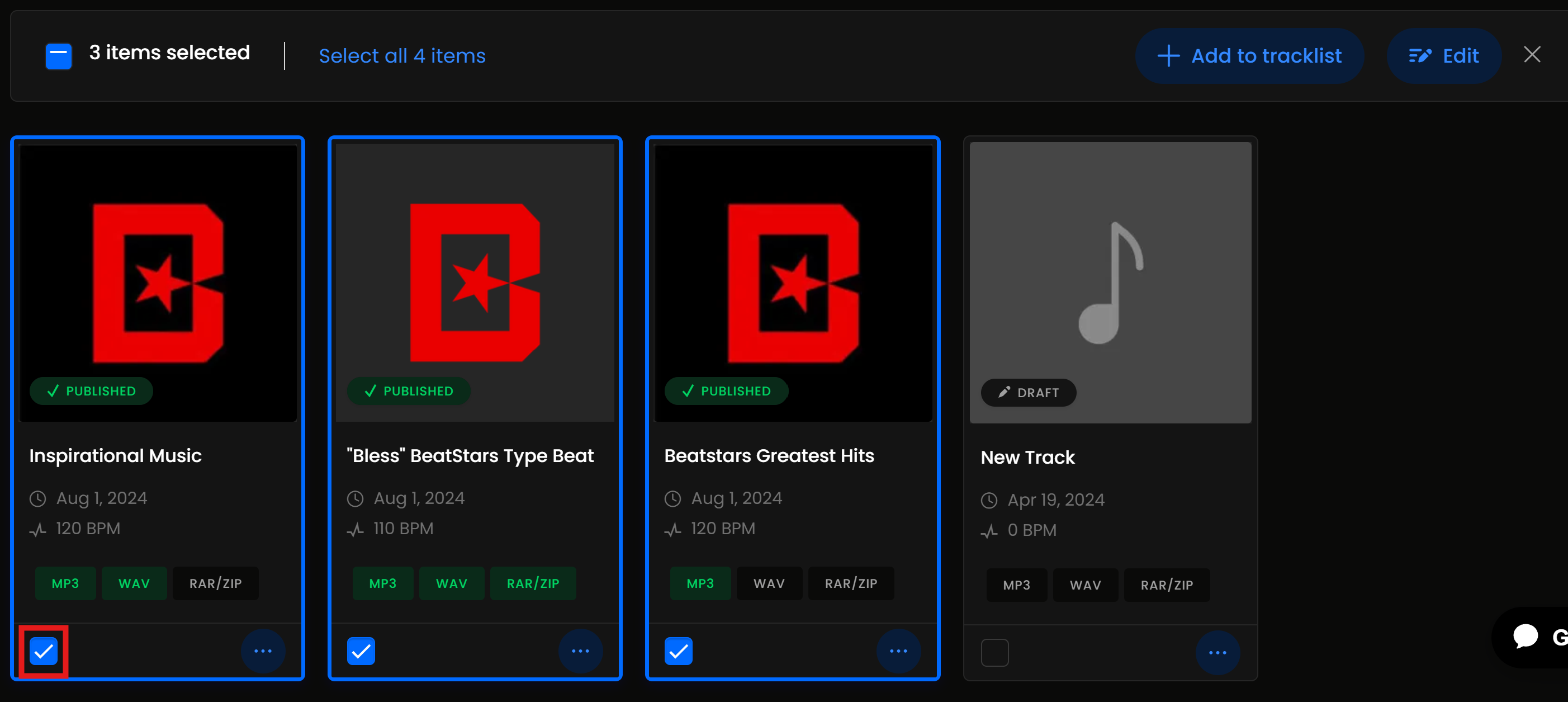The width and height of the screenshot is (1568, 702).
Task: Select the New Track checkbox
Action: [x=994, y=653]
